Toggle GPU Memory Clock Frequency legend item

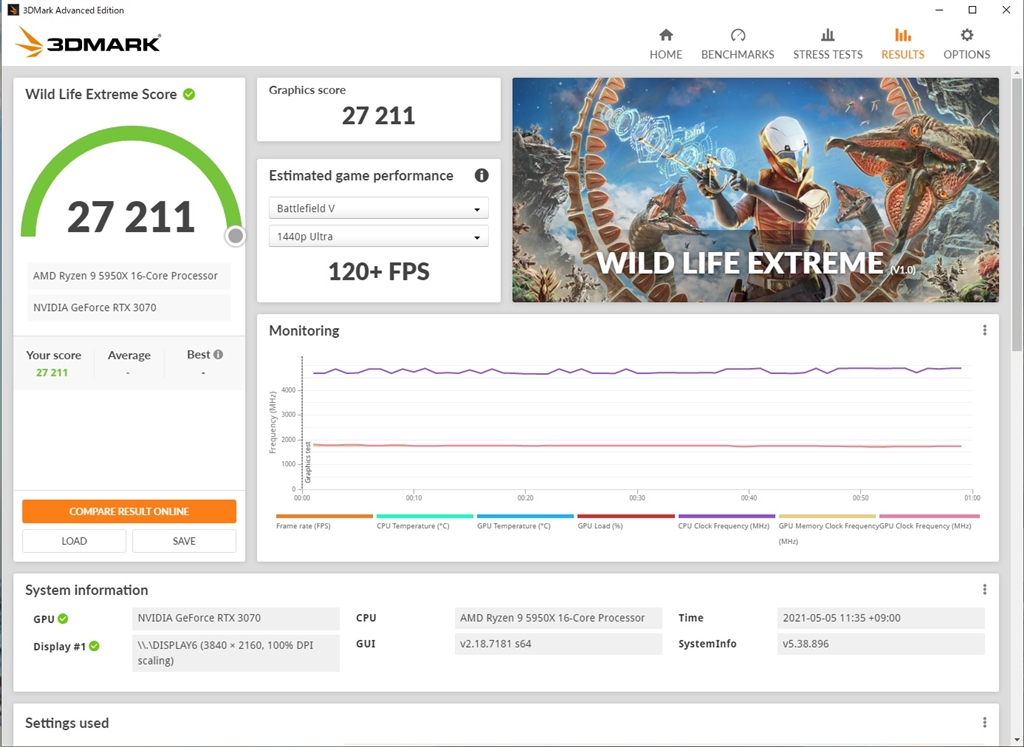(827, 529)
